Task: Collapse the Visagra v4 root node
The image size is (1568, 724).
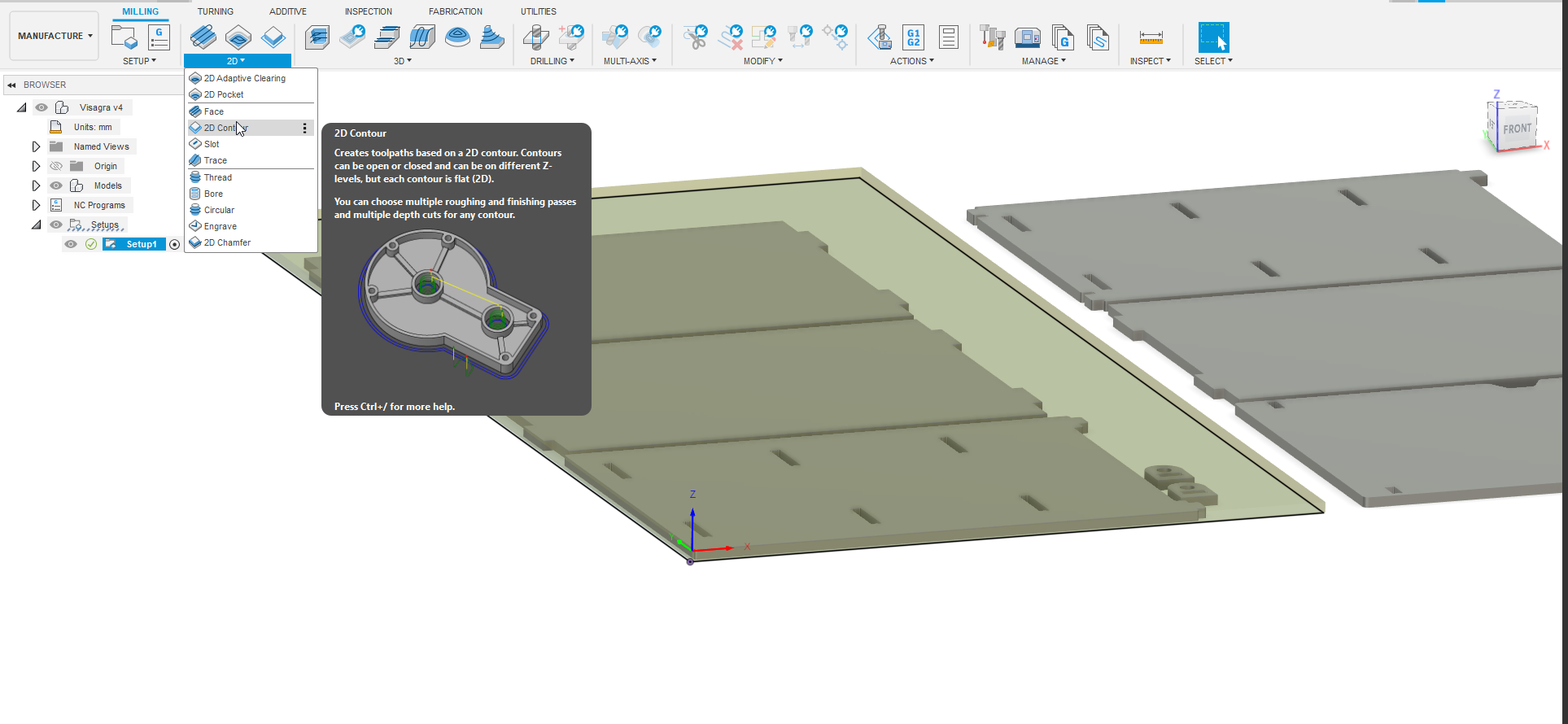Action: coord(22,107)
